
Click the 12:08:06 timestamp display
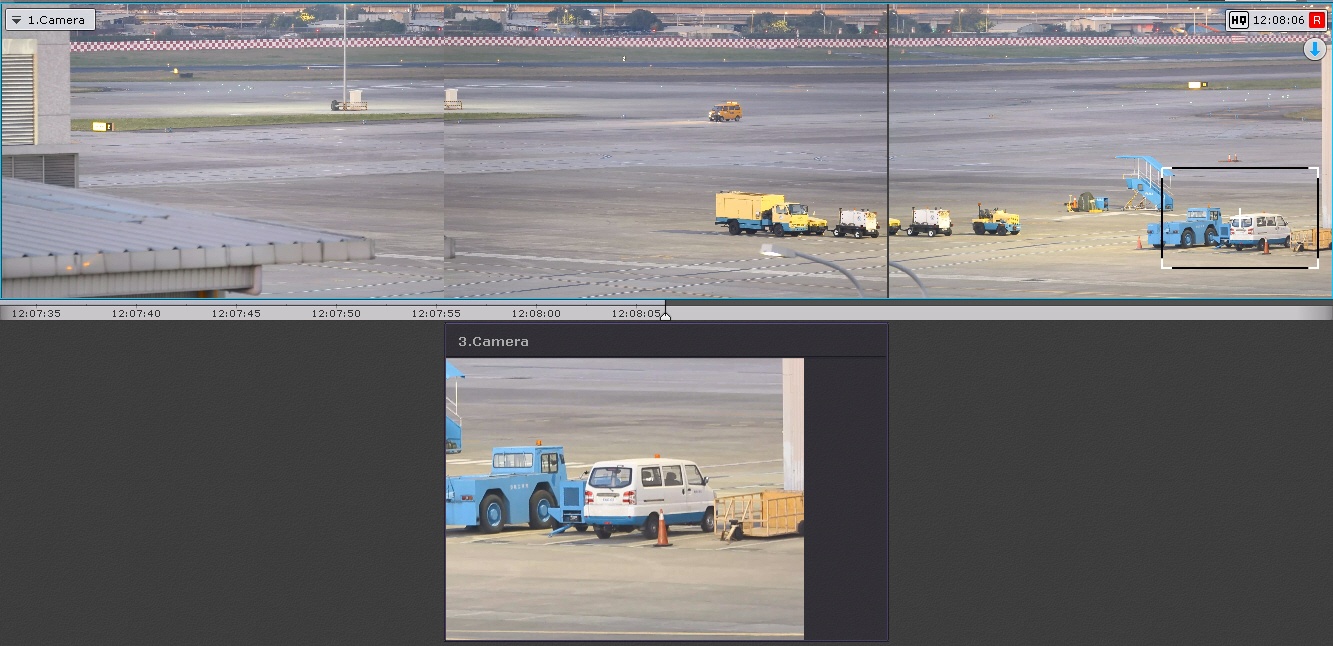coord(1278,20)
